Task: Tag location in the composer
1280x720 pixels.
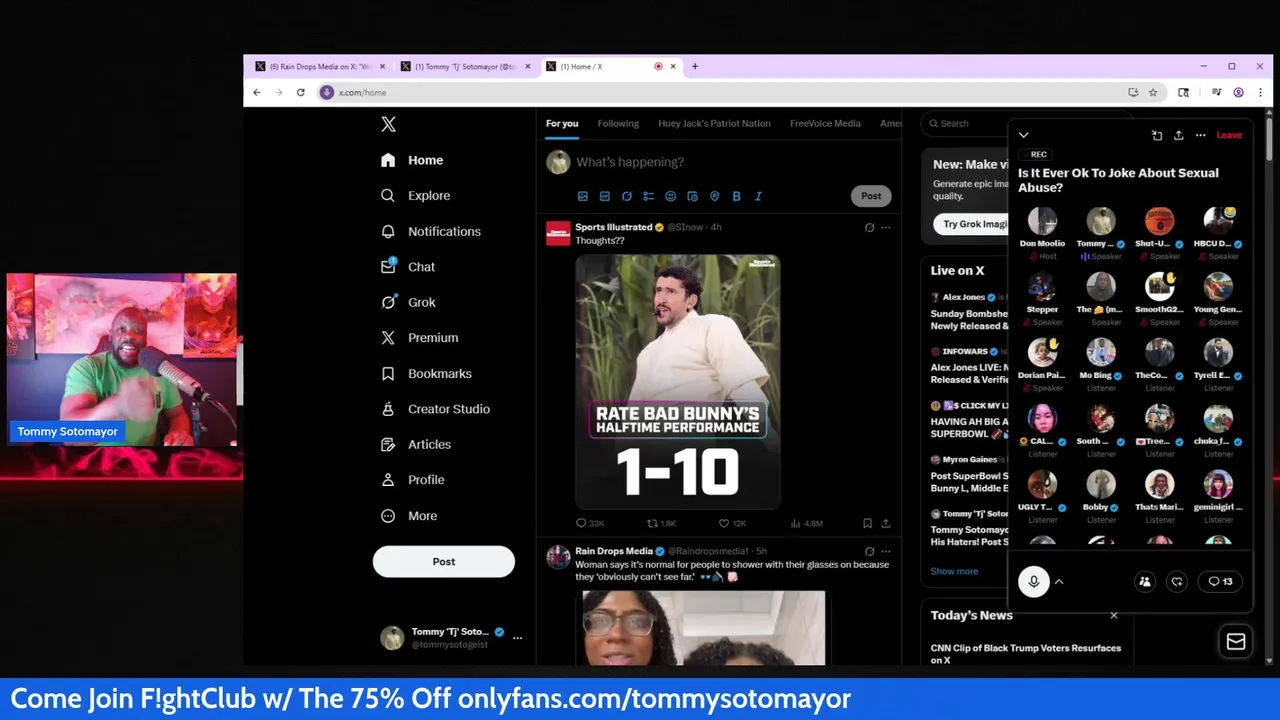Action: point(714,196)
